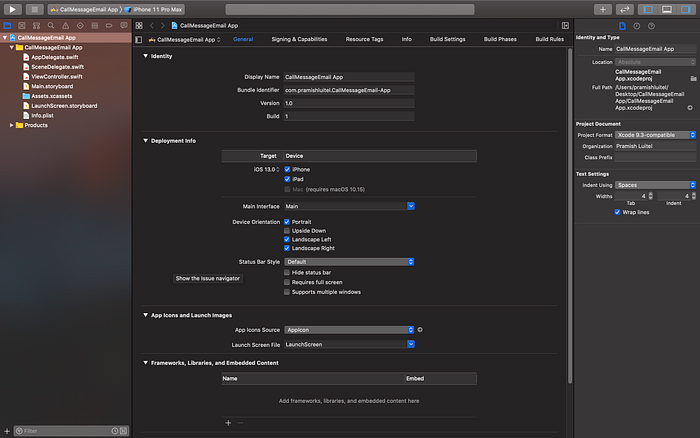The image size is (700, 438).
Task: Expand the Products folder
Action: (12, 125)
